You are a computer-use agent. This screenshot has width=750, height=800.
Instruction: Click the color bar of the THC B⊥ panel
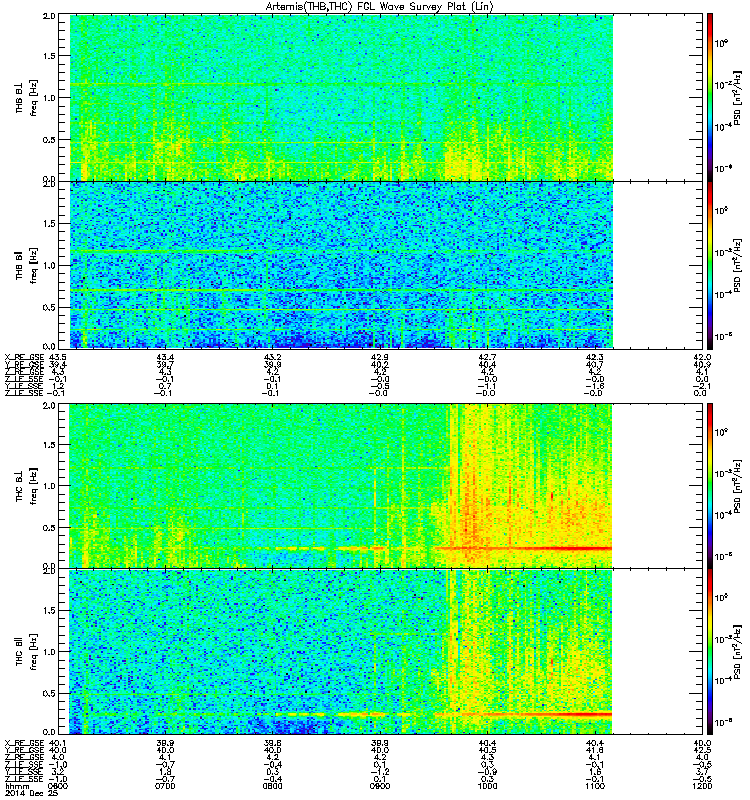[710, 486]
